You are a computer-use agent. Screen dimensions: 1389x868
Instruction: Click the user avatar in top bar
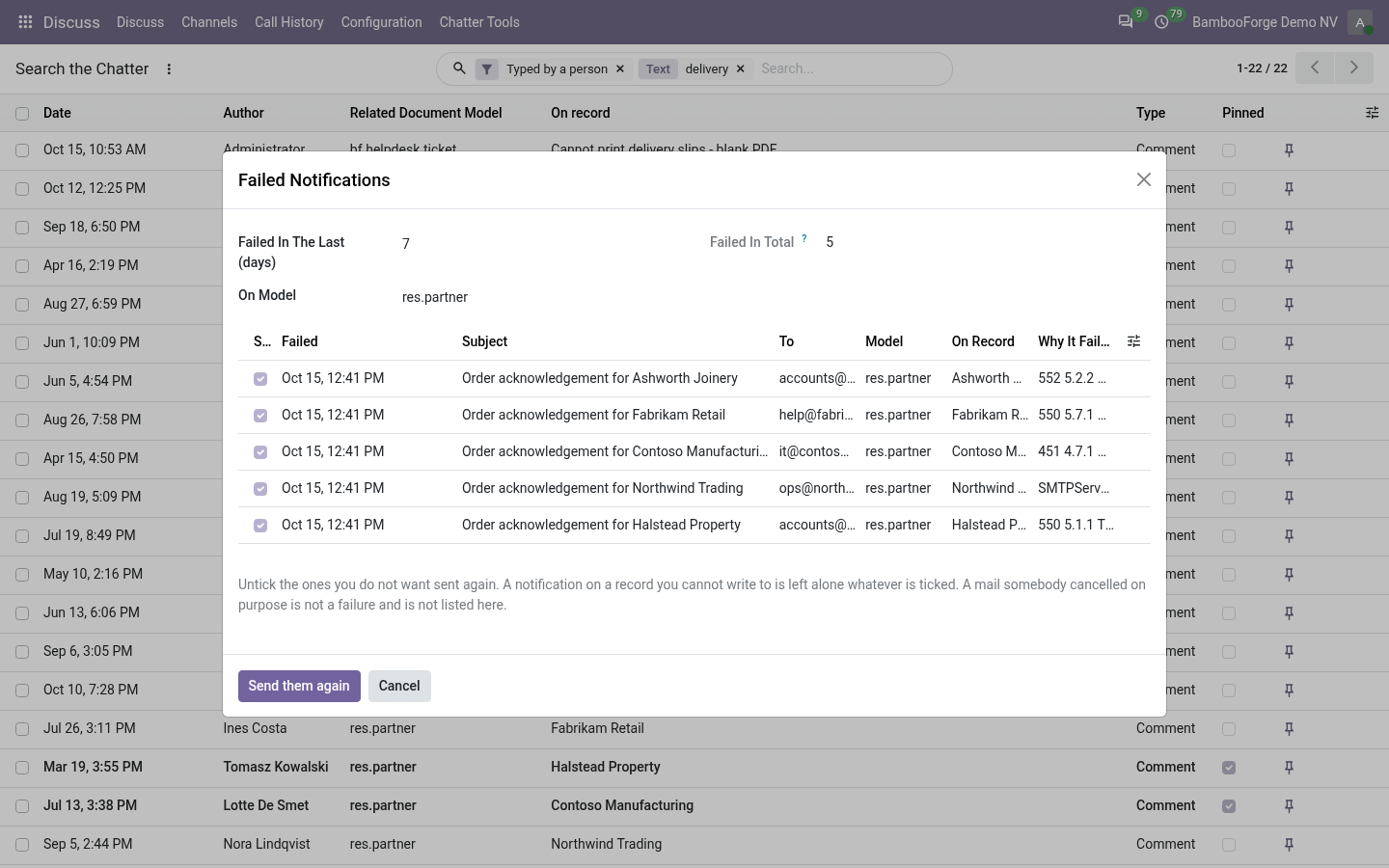pyautogui.click(x=1360, y=22)
